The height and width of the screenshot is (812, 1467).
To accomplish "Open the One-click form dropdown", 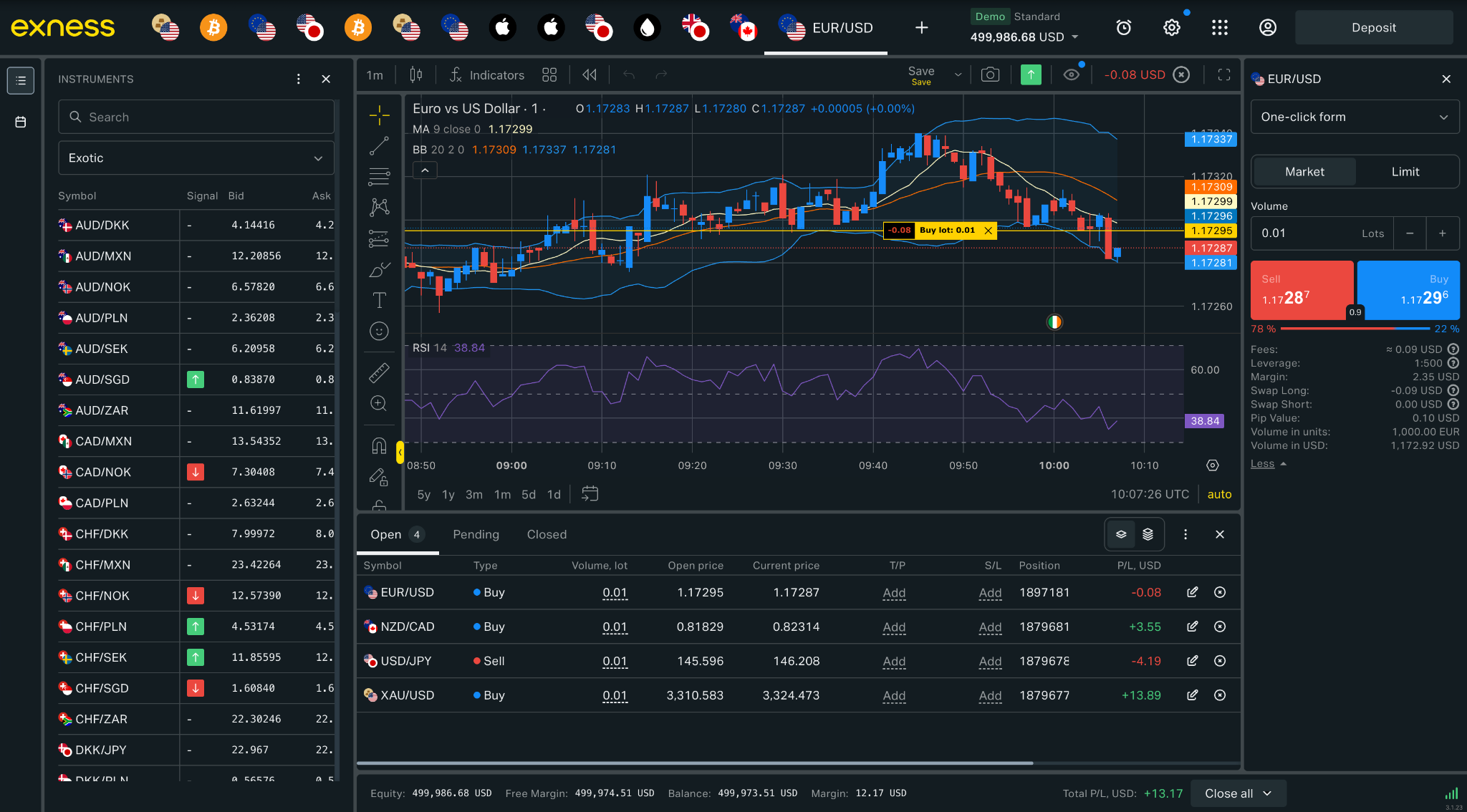I will click(x=1355, y=117).
